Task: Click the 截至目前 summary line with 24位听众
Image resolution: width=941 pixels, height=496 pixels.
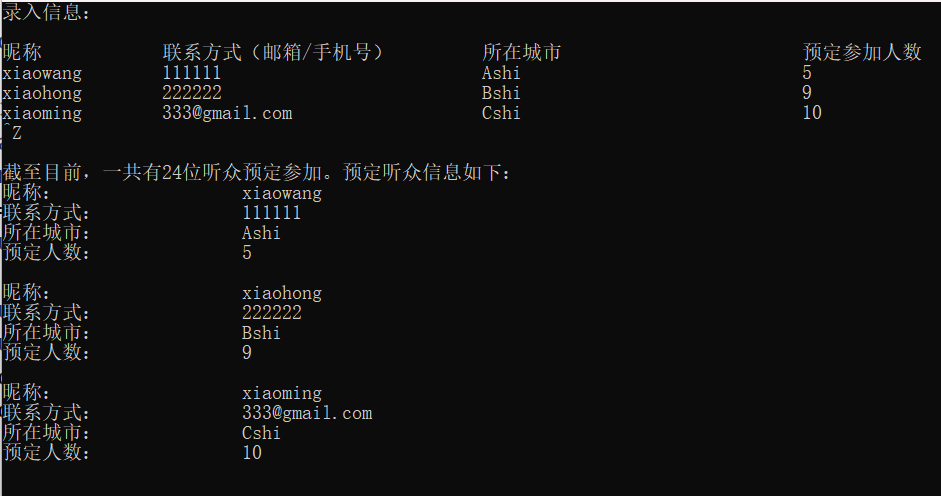Action: pyautogui.click(x=257, y=172)
